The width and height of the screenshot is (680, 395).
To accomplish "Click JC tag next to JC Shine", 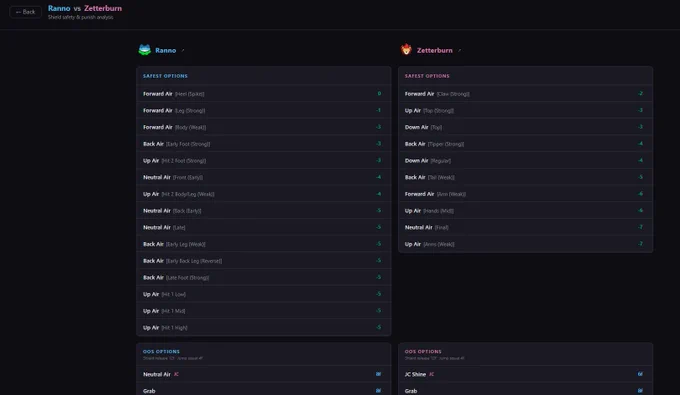I will (432, 374).
